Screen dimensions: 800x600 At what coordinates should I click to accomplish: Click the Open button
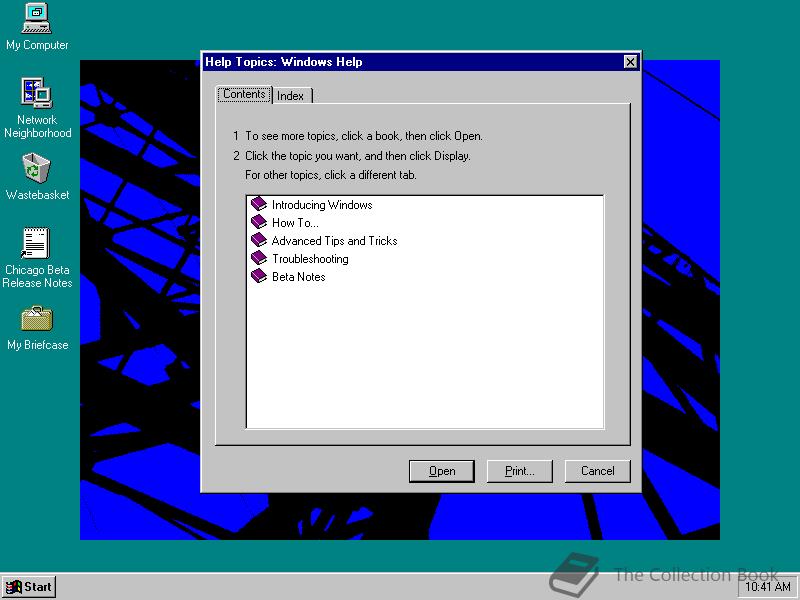(442, 471)
